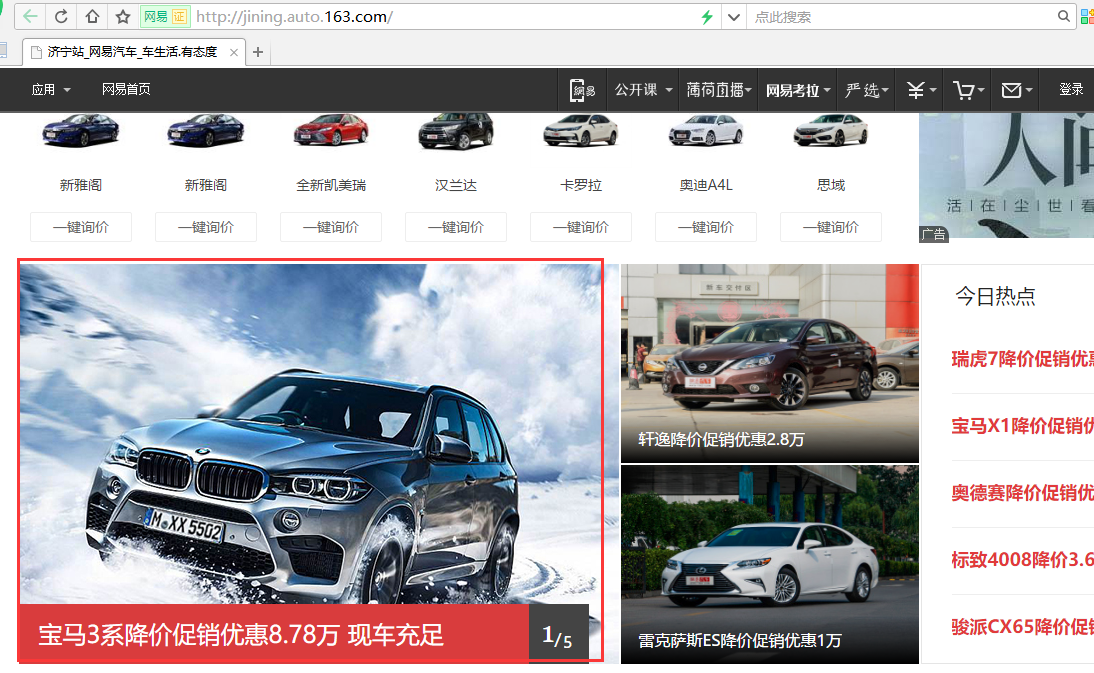1094x673 pixels.
Task: Open the 全新凯美瑞 model name link
Action: (331, 185)
